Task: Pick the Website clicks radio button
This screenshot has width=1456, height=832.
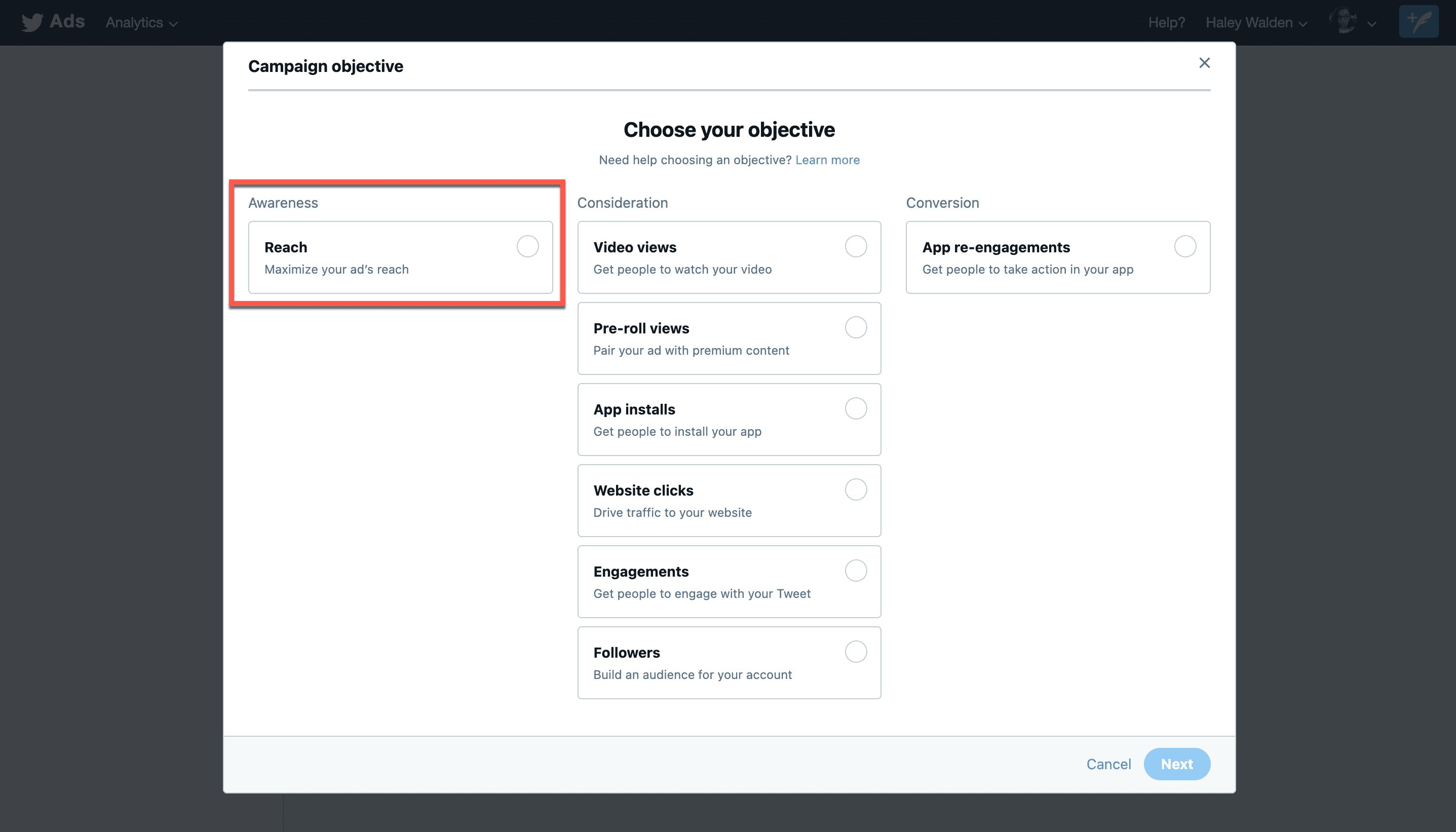Action: (x=856, y=489)
